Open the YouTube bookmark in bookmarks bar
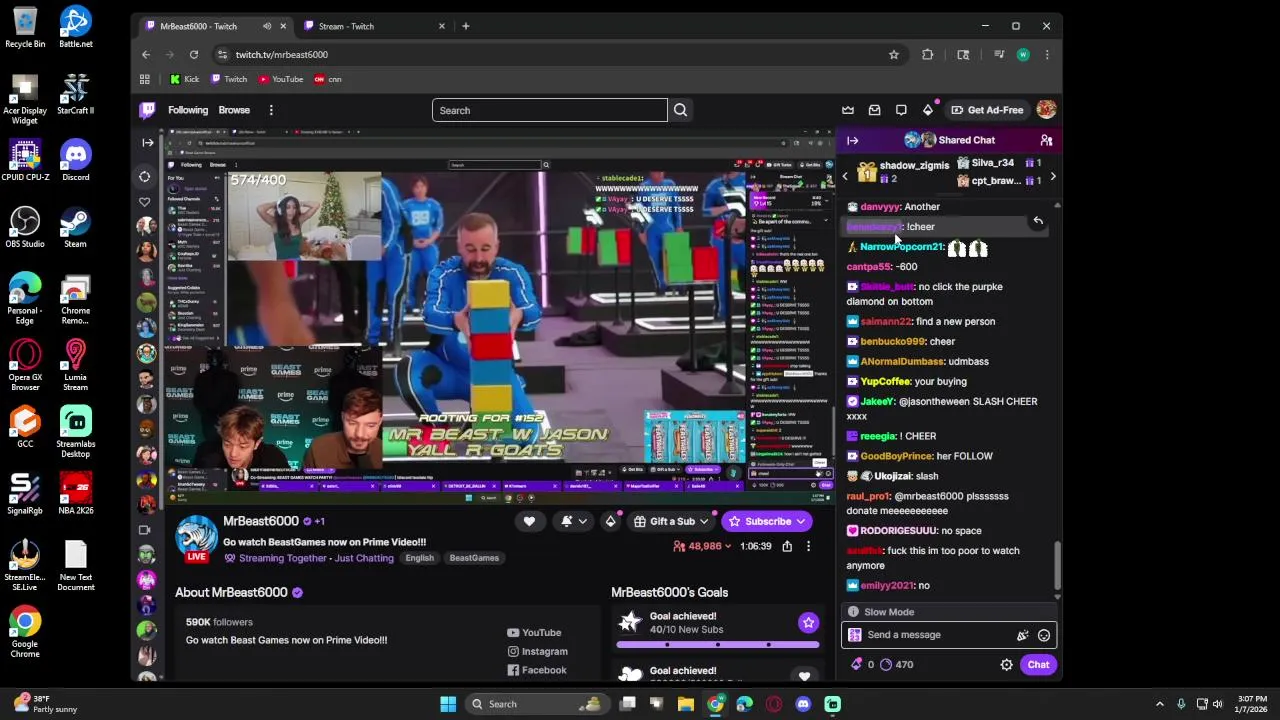The image size is (1280, 720). pos(280,79)
